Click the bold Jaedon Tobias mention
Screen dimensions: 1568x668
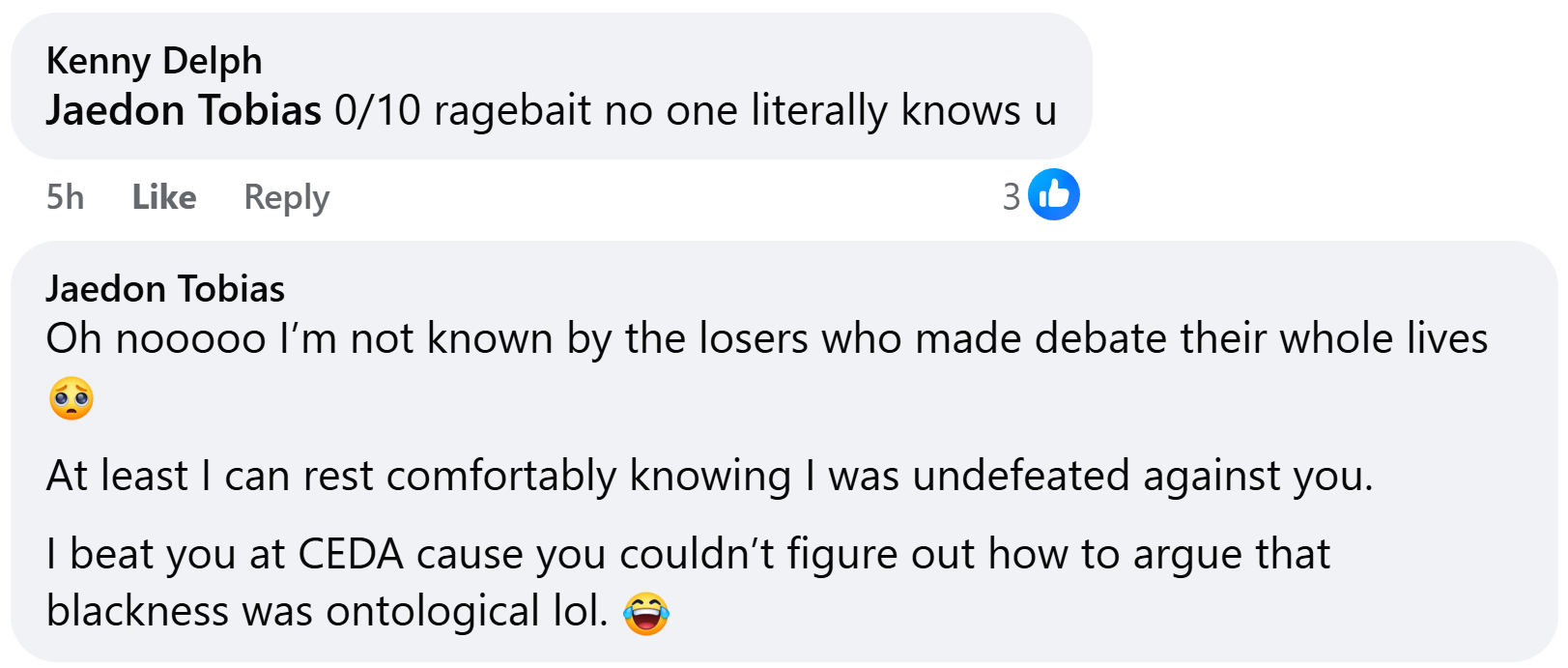point(184,110)
